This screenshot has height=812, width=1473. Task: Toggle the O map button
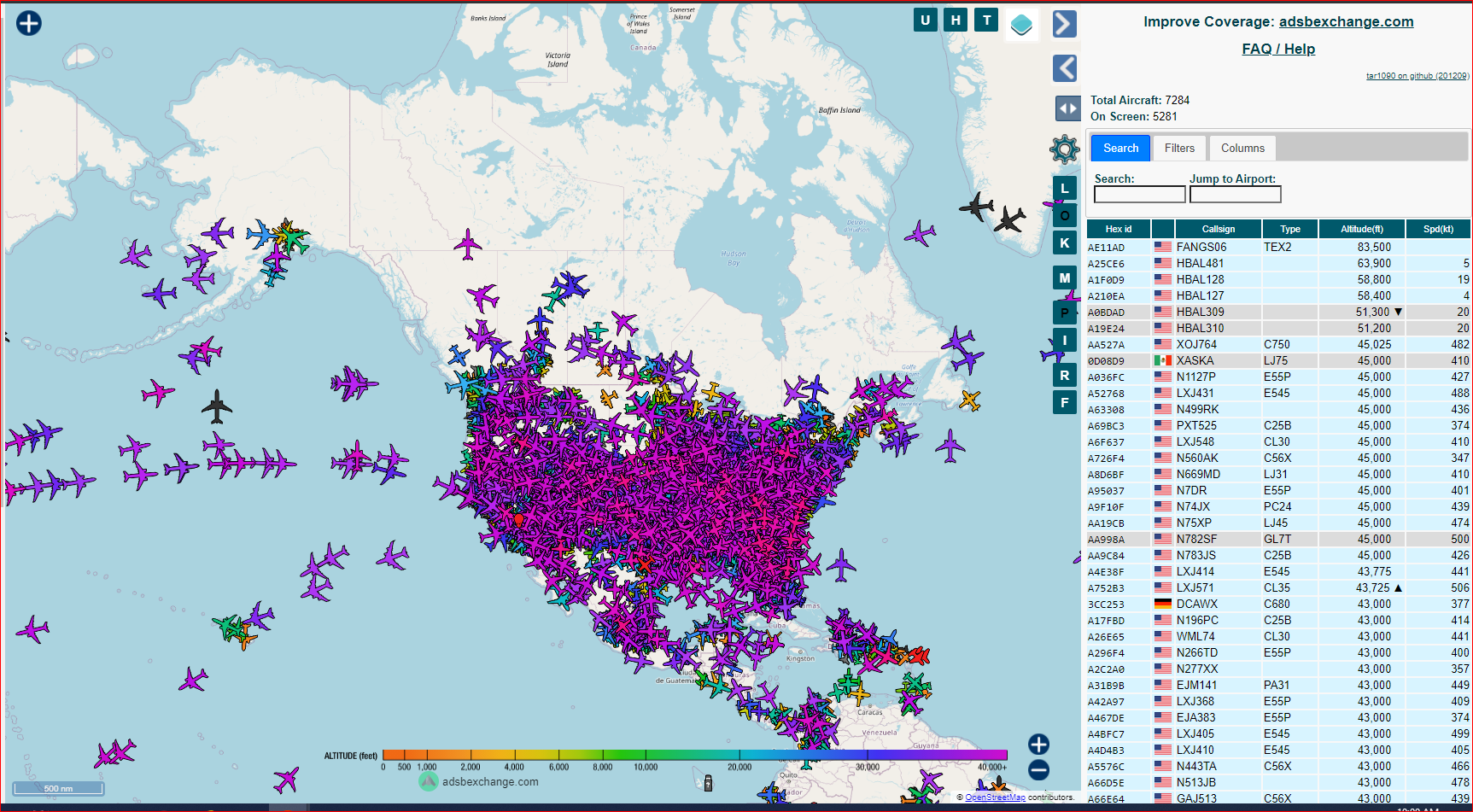click(x=1064, y=216)
